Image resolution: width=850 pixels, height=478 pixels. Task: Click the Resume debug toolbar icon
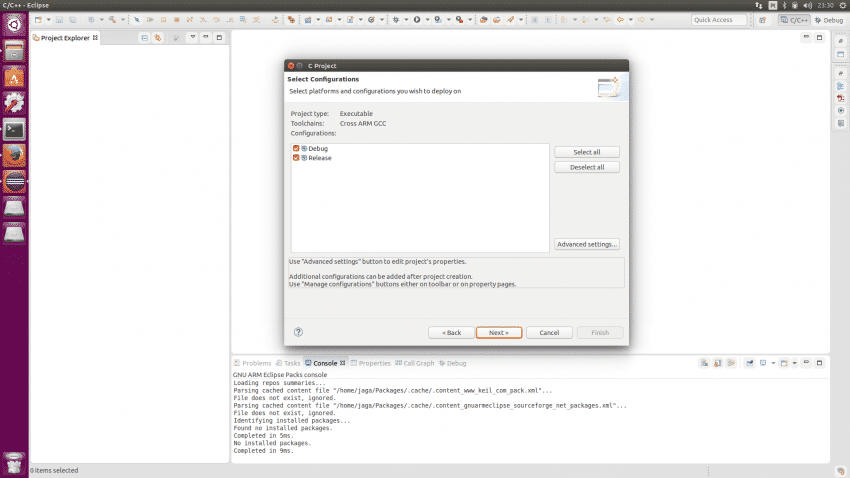click(150, 20)
